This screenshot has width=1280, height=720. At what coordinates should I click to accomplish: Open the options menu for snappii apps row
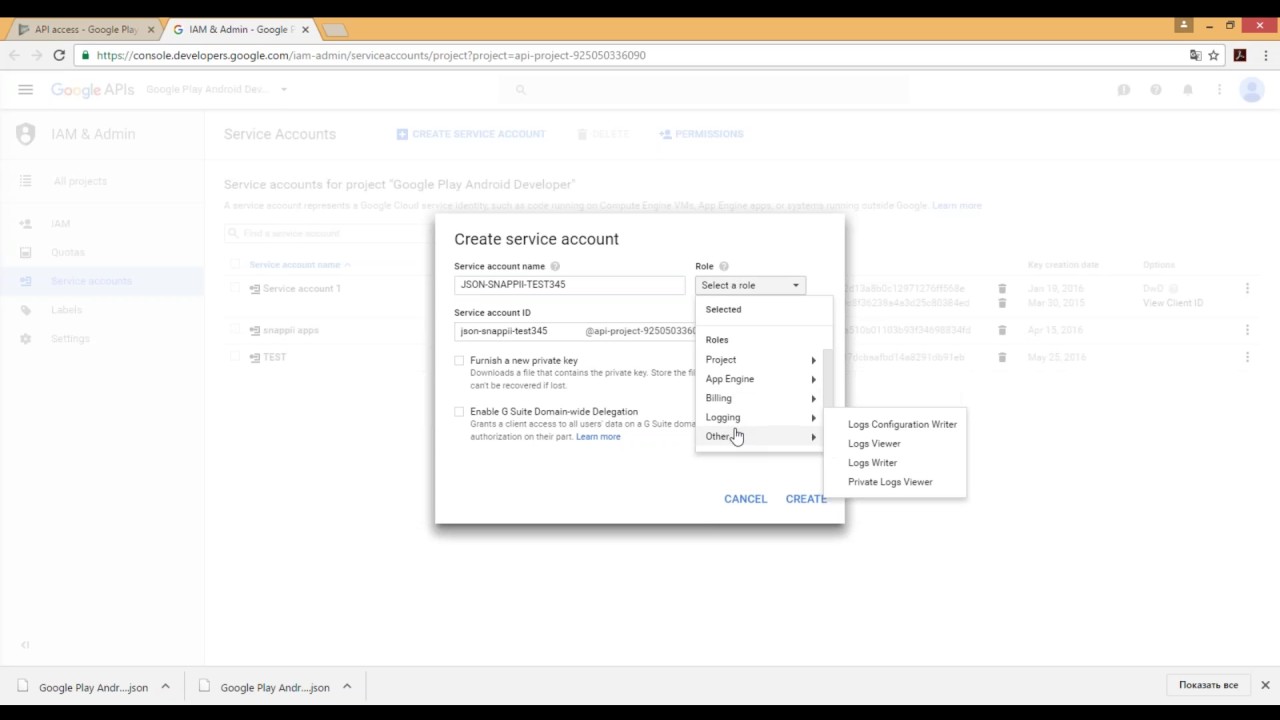1247,330
